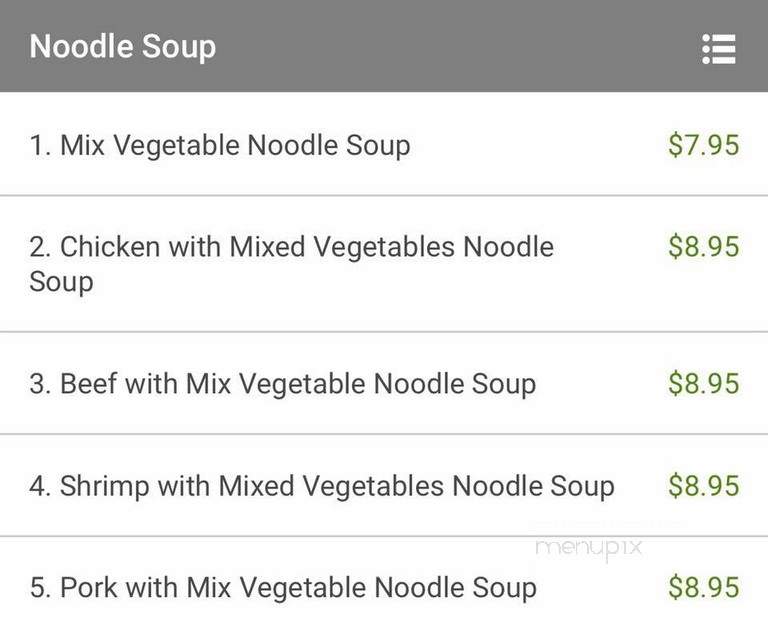This screenshot has height=630, width=768.
Task: Tap the $8.95 price for pork soup
Action: 703,587
